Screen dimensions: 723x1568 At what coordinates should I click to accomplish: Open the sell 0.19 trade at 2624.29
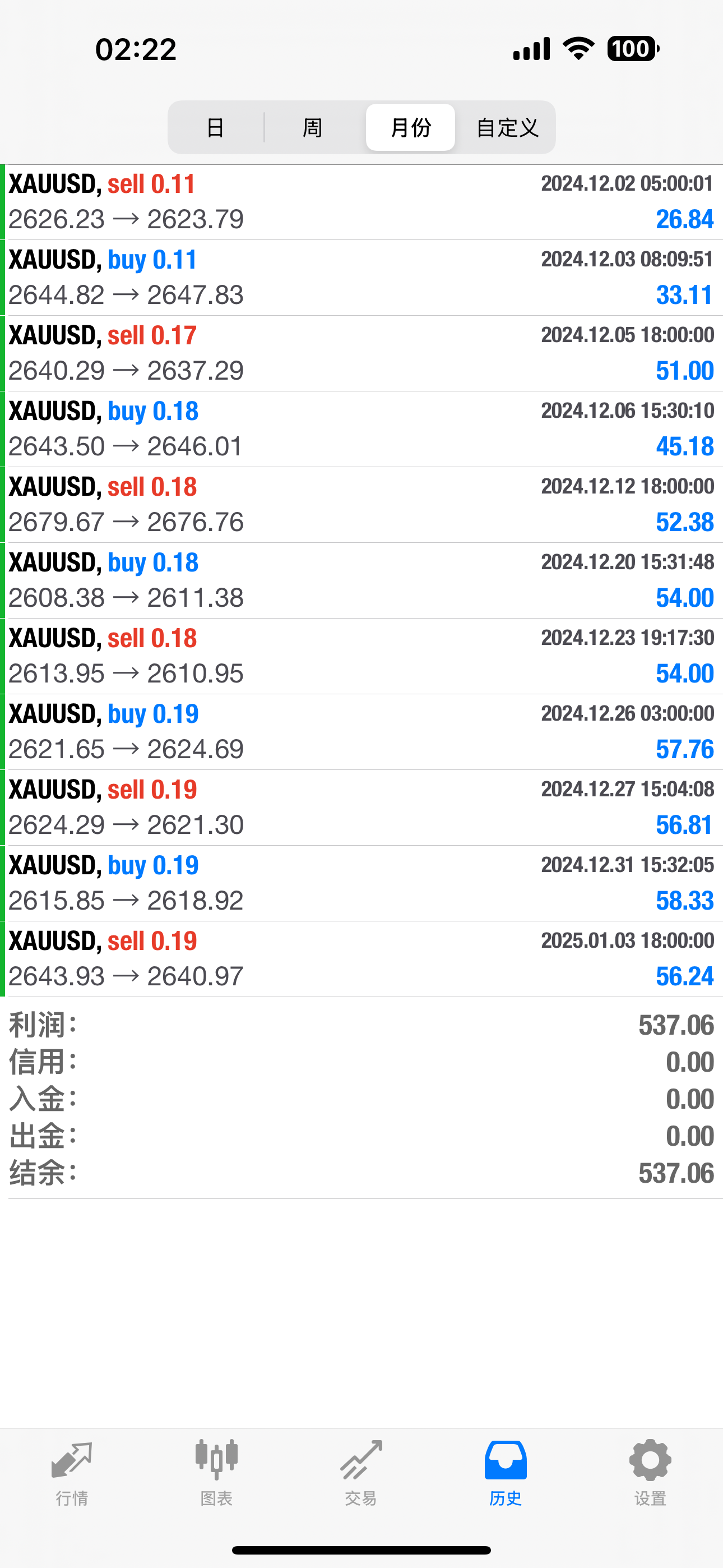coord(361,808)
